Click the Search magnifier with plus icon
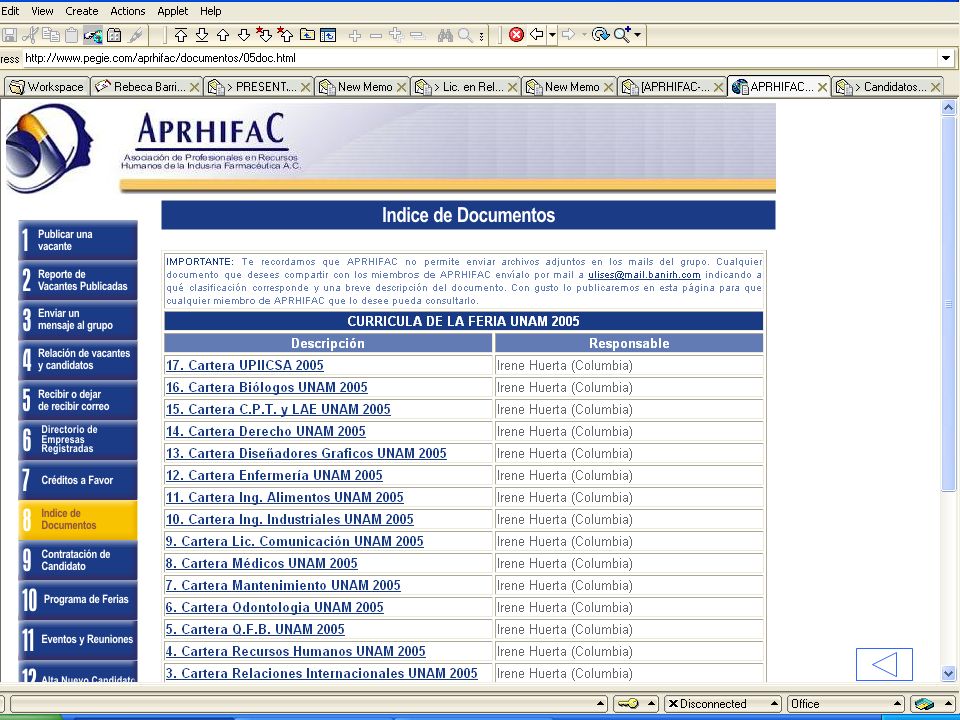This screenshot has width=960, height=720. pos(622,35)
